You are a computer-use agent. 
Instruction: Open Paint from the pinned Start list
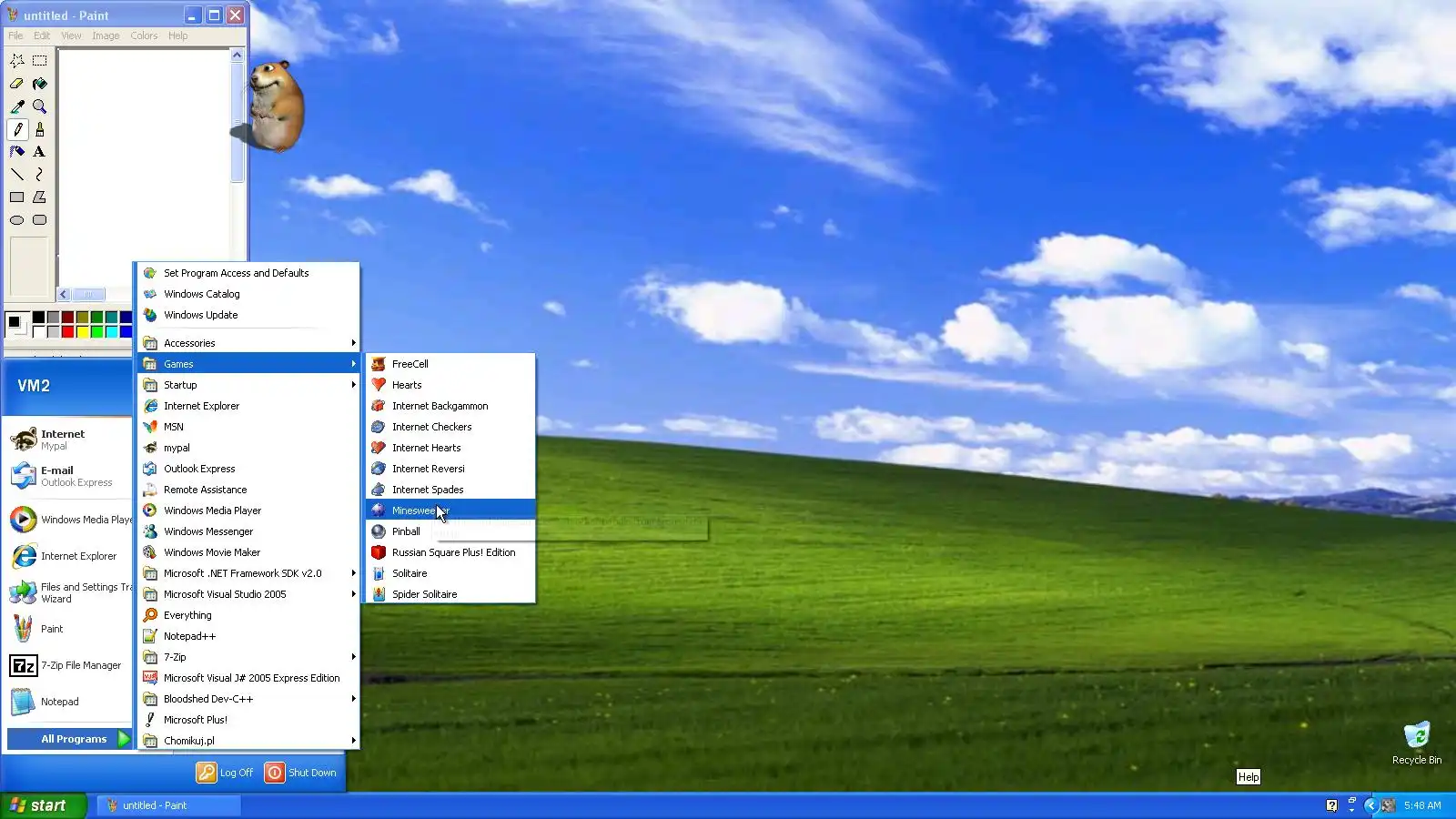click(69, 629)
